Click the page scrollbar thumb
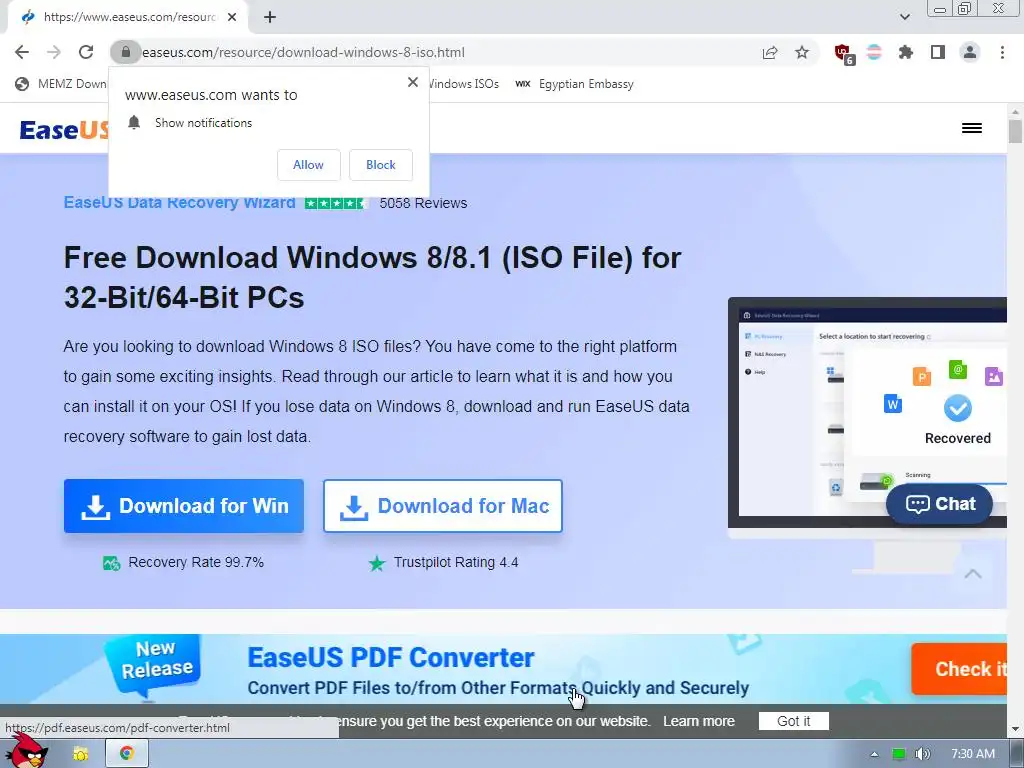Viewport: 1024px width, 768px height. coord(1015,131)
